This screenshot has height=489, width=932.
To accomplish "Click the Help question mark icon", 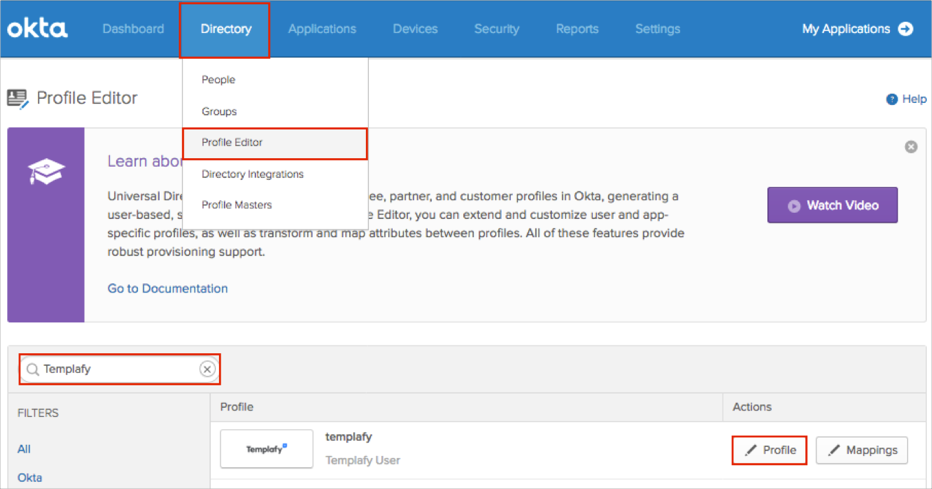I will click(x=892, y=99).
